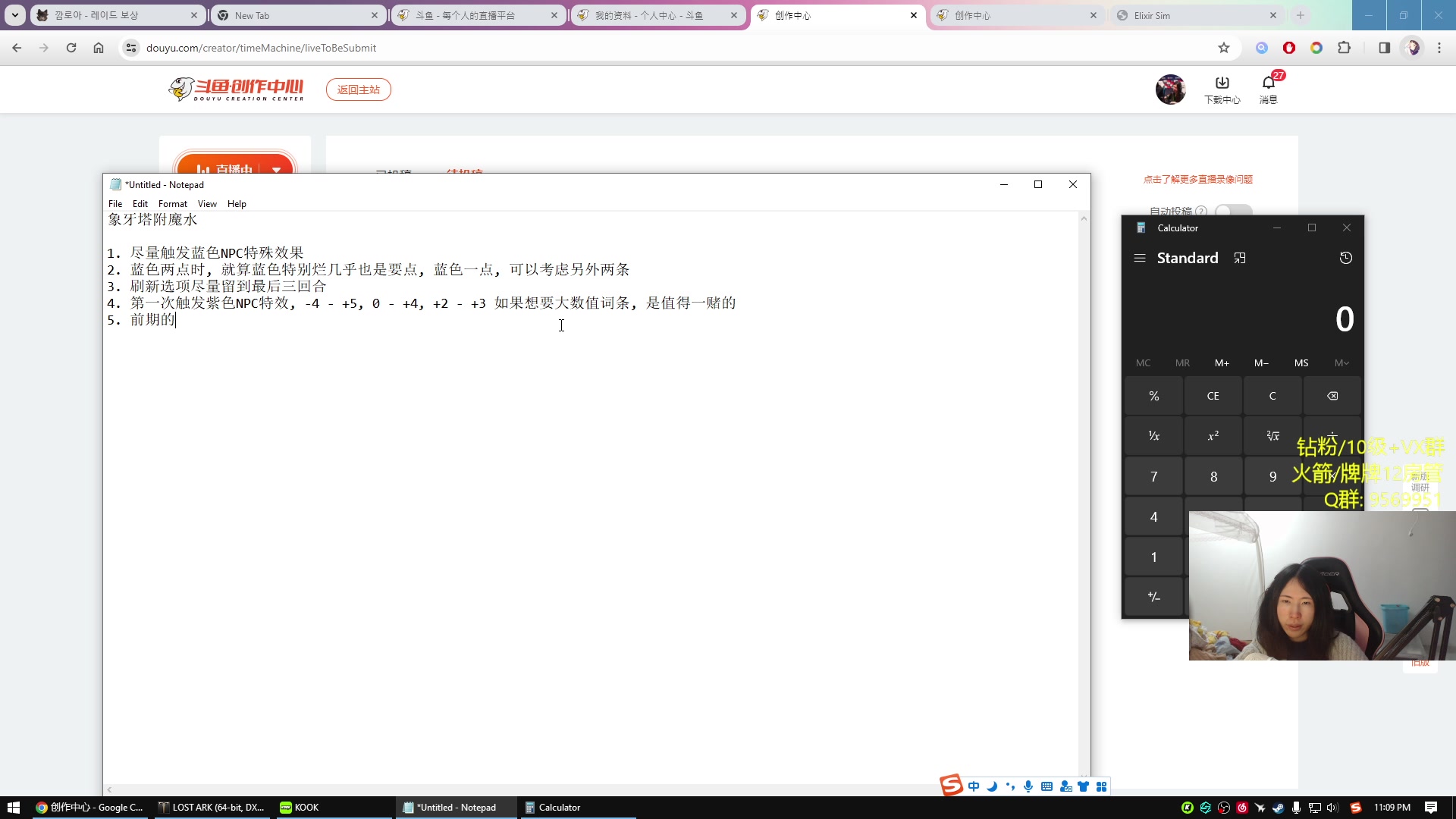Open Steam from the system tray
The width and height of the screenshot is (1456, 819).
pyautogui.click(x=1279, y=808)
